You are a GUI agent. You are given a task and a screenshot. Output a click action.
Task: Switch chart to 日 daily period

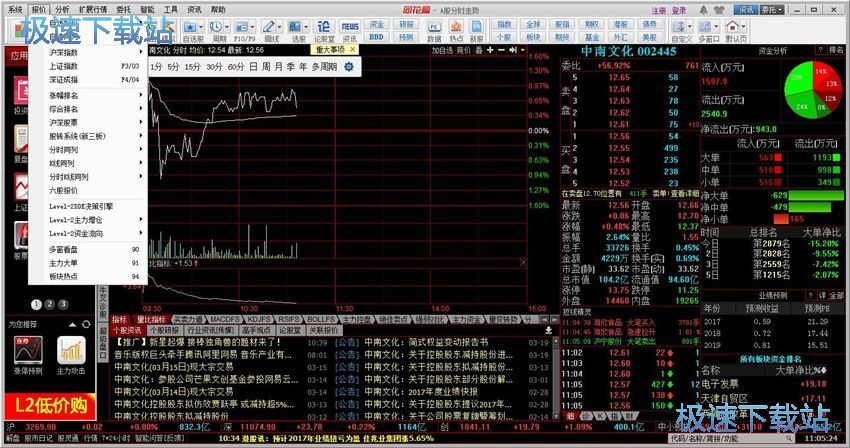(x=254, y=67)
